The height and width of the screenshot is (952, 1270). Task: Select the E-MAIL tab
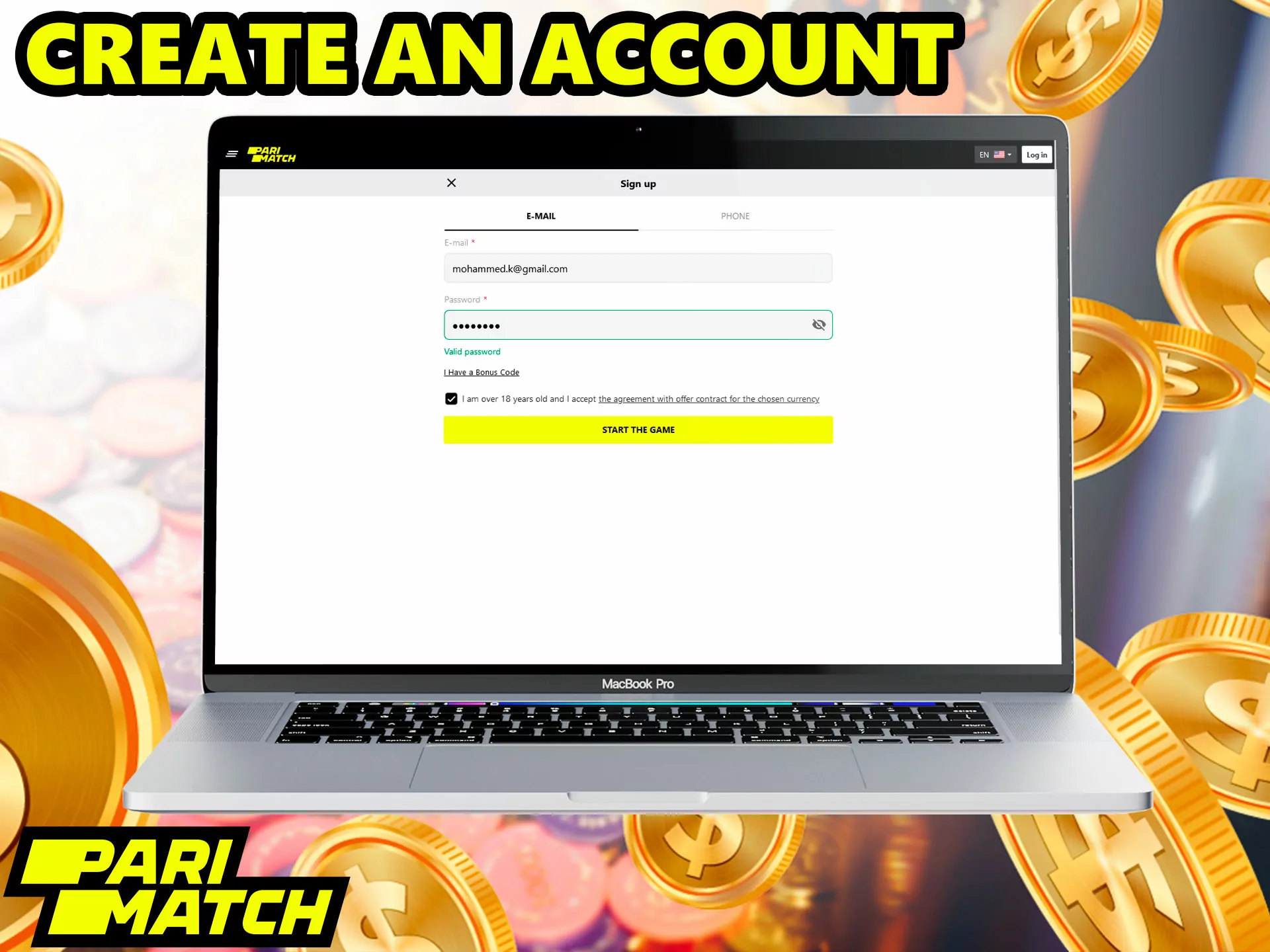pos(540,216)
